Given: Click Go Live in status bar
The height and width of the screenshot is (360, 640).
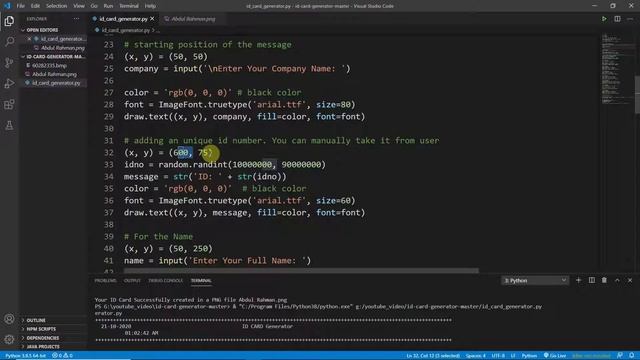Looking at the screenshot, I should pos(555,356).
